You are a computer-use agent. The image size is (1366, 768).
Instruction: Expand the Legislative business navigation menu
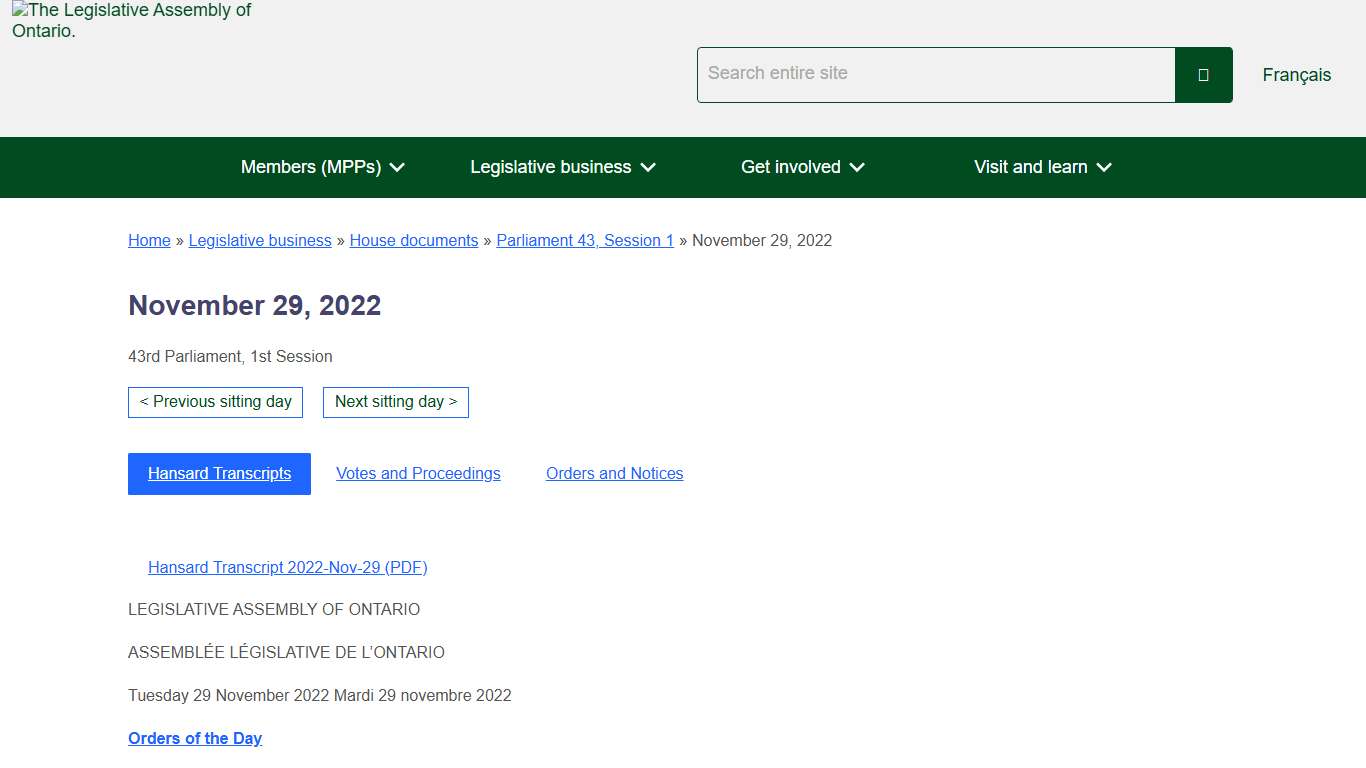[562, 167]
